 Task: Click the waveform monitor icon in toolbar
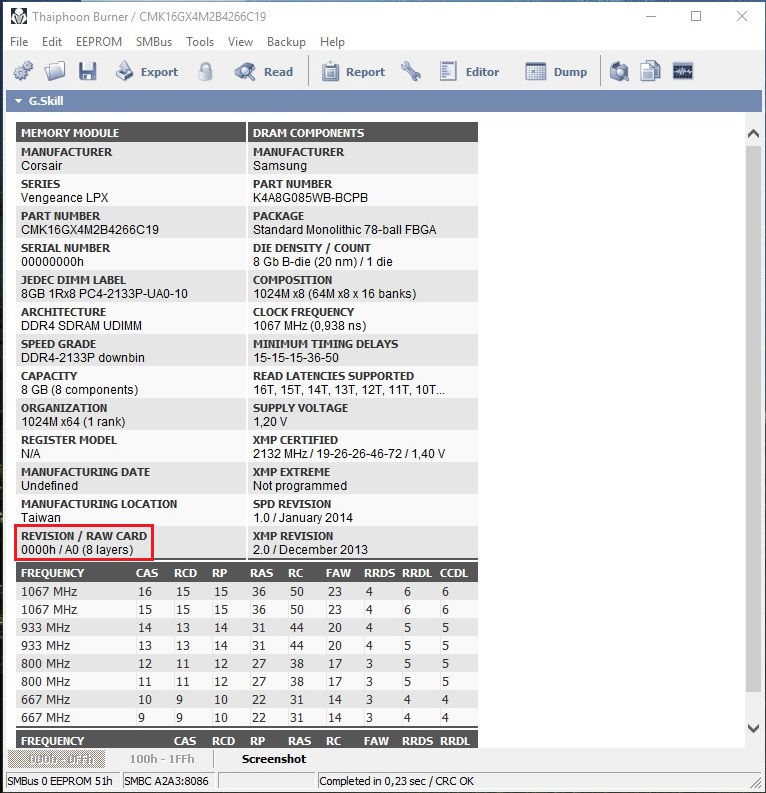click(x=683, y=71)
